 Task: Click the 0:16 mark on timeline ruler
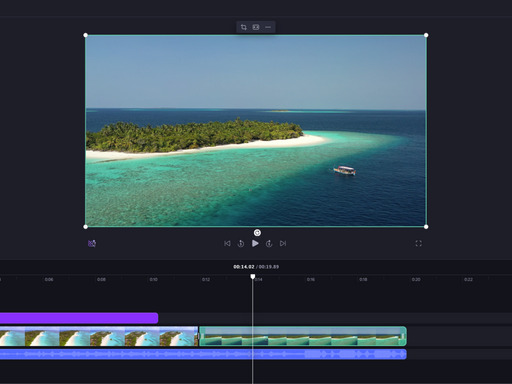311,279
